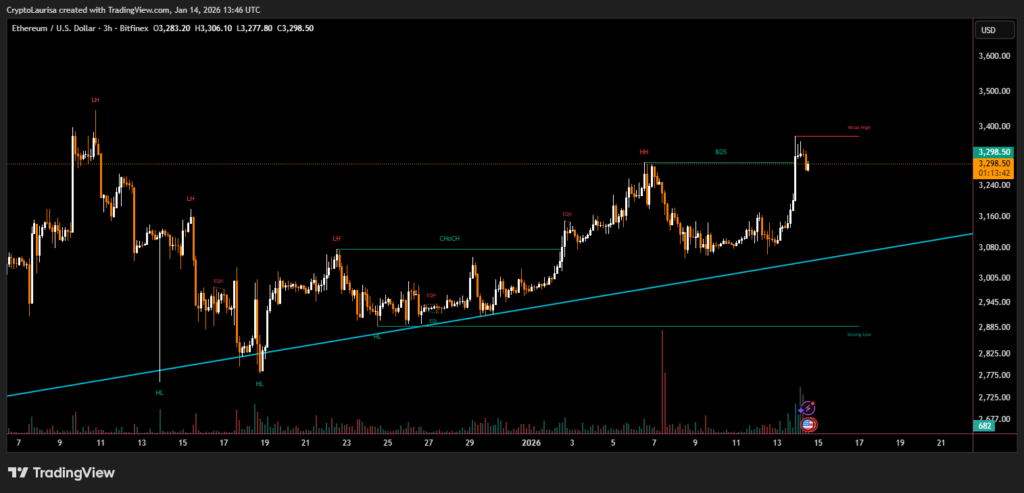This screenshot has height=493, width=1024.
Task: Select the green BOS label
Action: [x=721, y=152]
